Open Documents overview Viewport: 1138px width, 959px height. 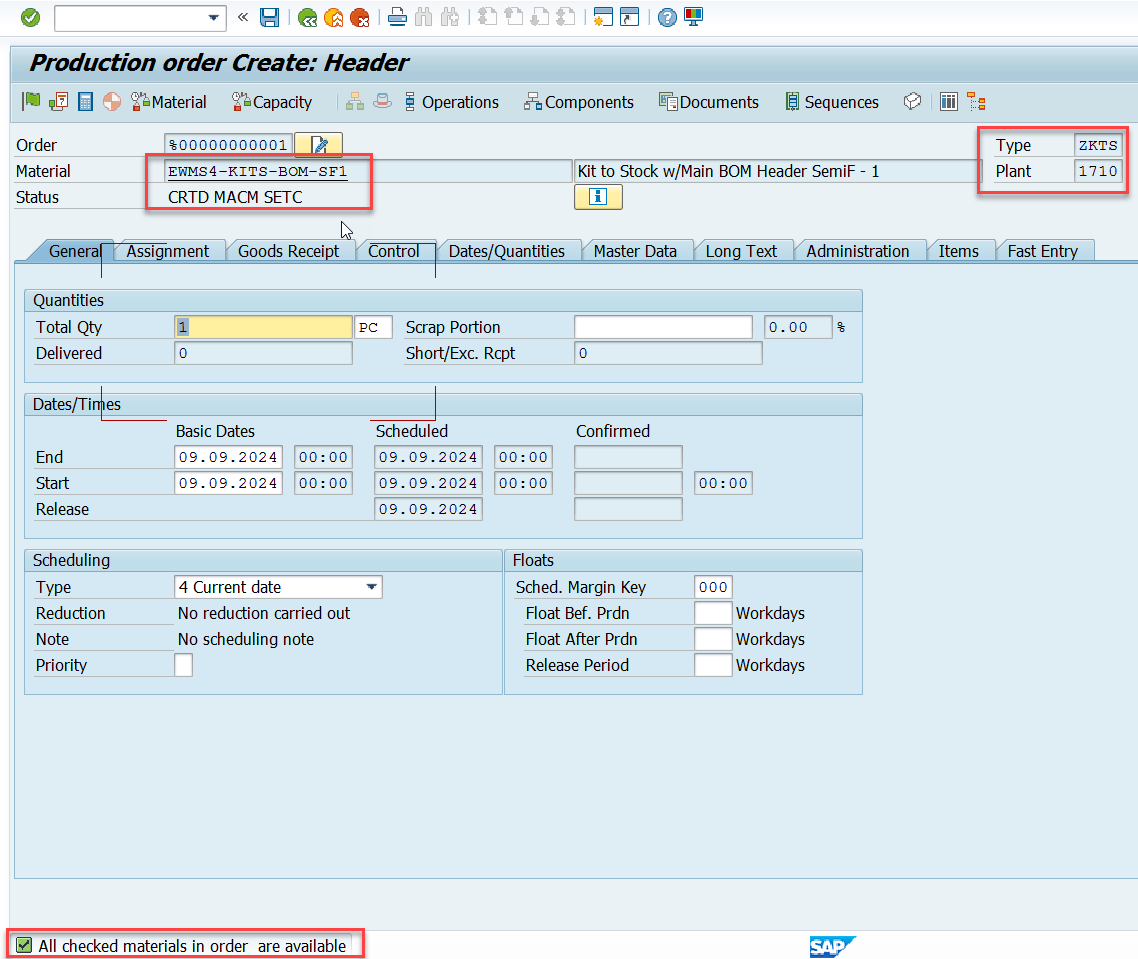click(708, 102)
